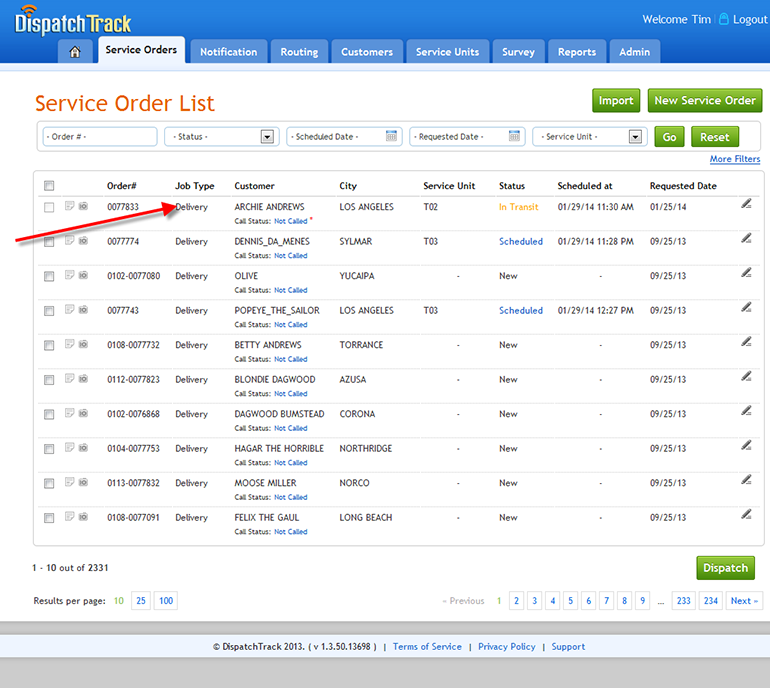Click camera icon for order 0077743

click(83, 310)
